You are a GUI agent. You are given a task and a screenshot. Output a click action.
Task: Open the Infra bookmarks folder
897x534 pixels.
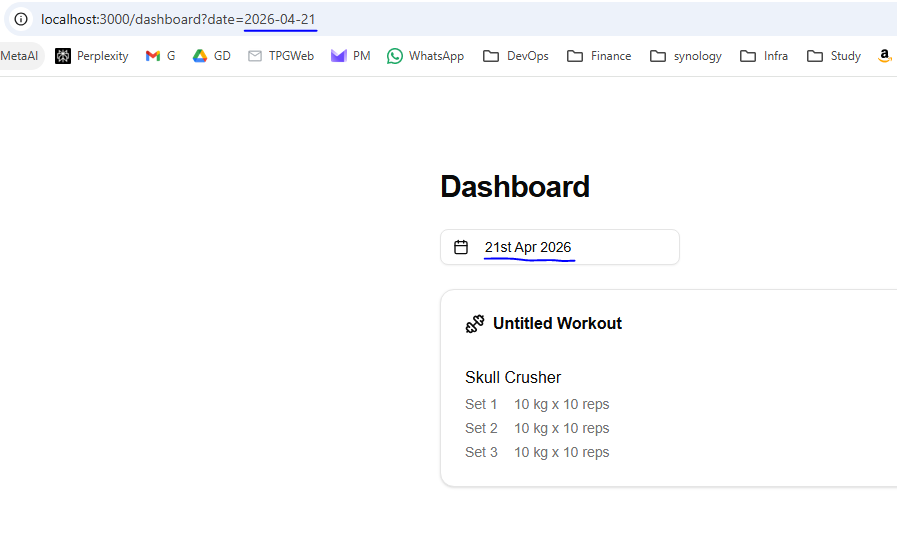click(x=764, y=56)
